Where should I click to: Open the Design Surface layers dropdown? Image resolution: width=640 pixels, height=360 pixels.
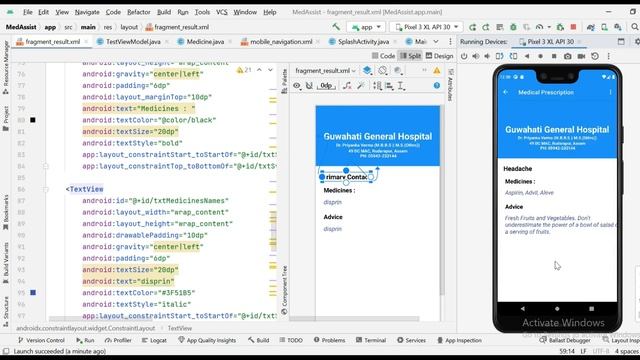pos(368,71)
